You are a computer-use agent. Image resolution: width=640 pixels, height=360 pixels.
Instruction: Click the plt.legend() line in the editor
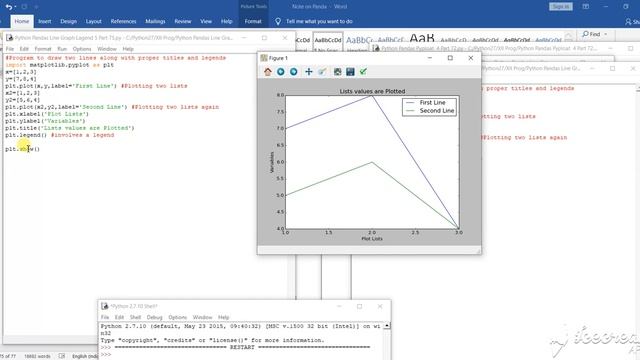tap(60, 135)
